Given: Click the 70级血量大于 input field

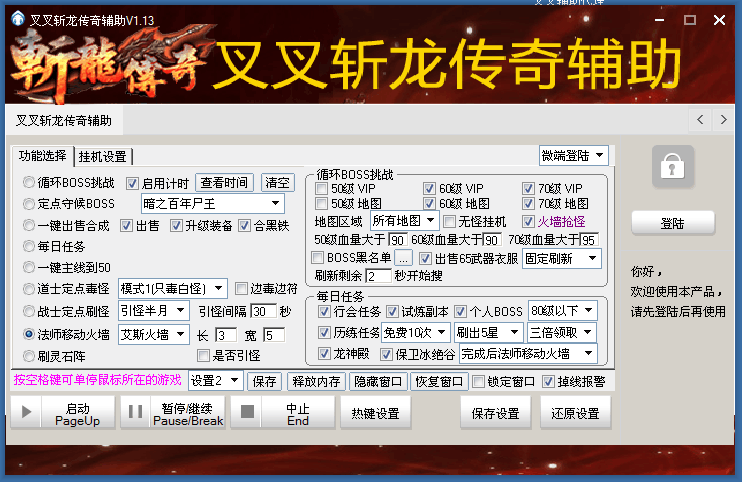Looking at the screenshot, I should pos(589,240).
